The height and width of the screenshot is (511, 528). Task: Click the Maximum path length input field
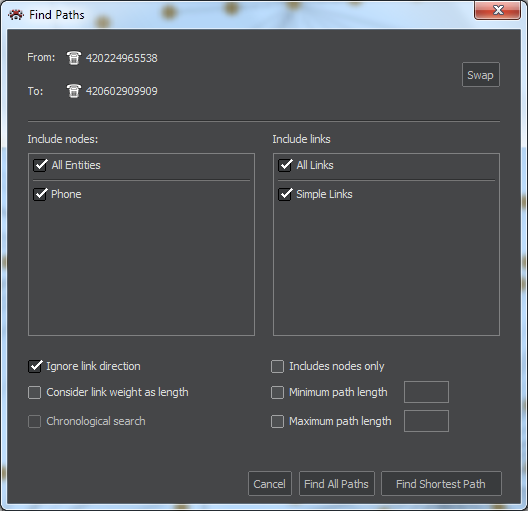[x=426, y=421]
